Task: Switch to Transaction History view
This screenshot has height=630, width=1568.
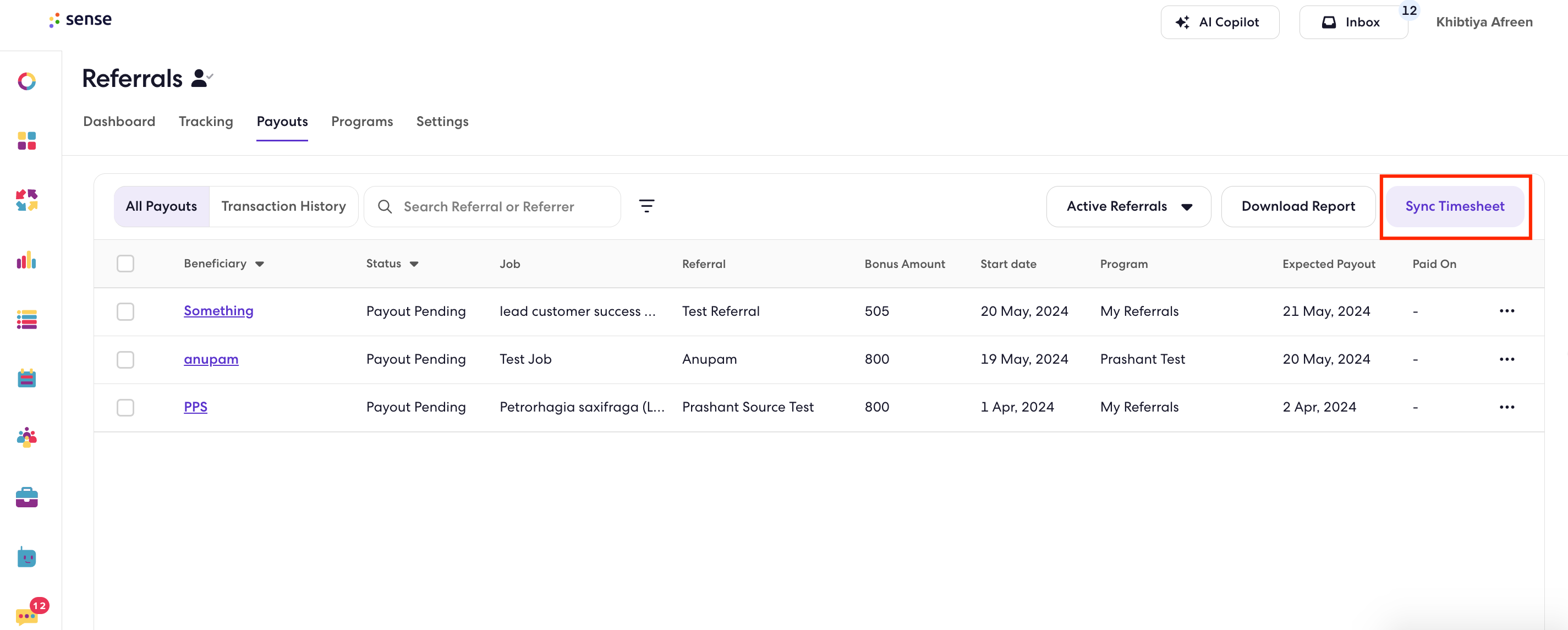Action: (x=283, y=206)
